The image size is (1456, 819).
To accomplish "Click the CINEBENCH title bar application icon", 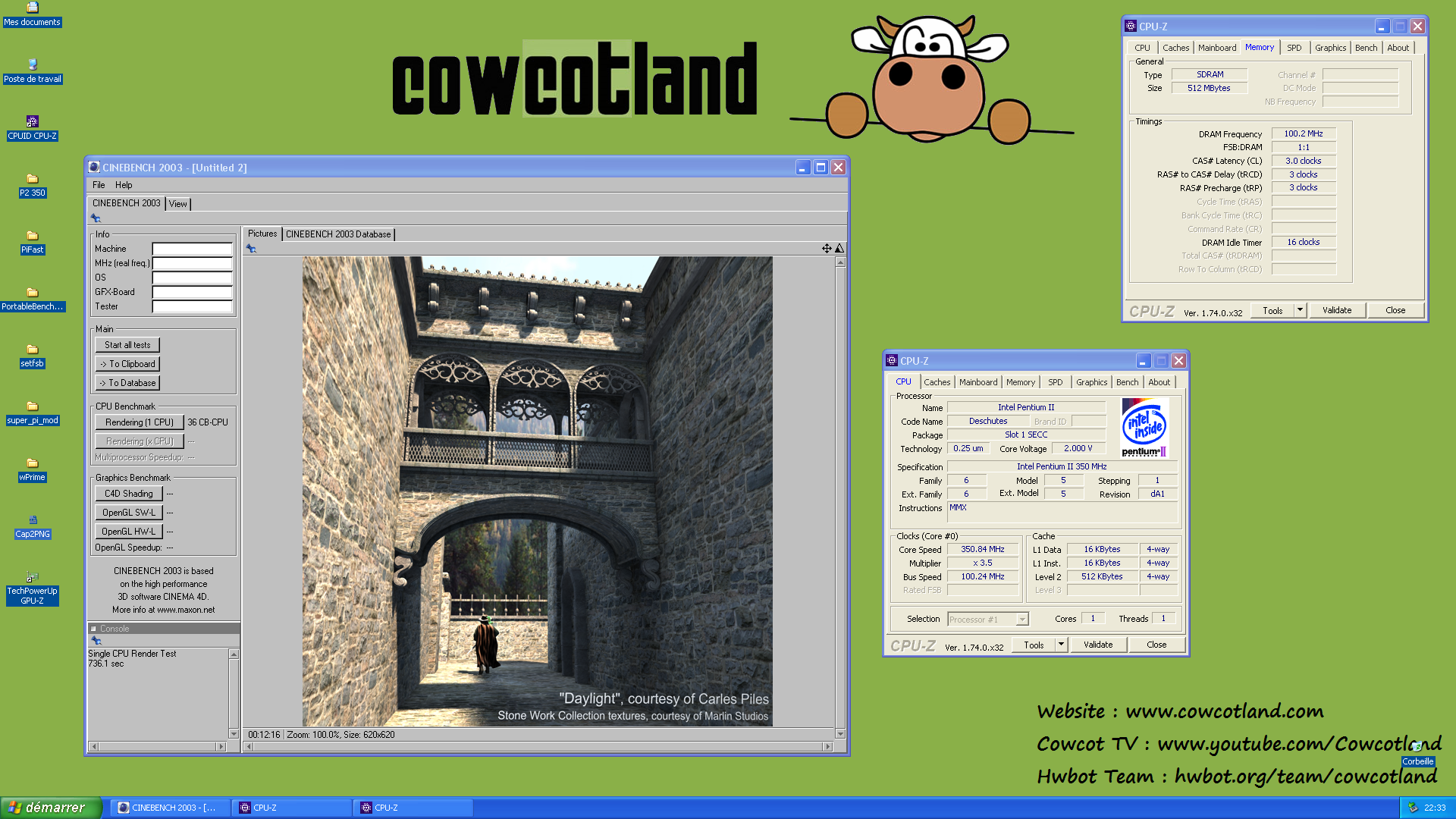I will coord(94,168).
